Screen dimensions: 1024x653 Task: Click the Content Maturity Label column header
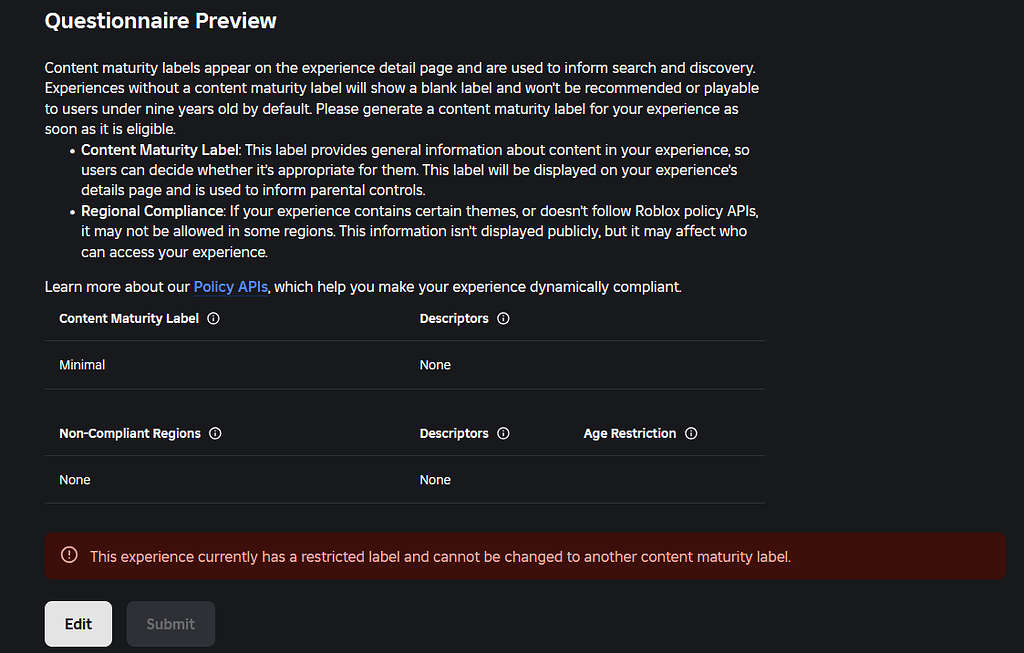(x=128, y=318)
